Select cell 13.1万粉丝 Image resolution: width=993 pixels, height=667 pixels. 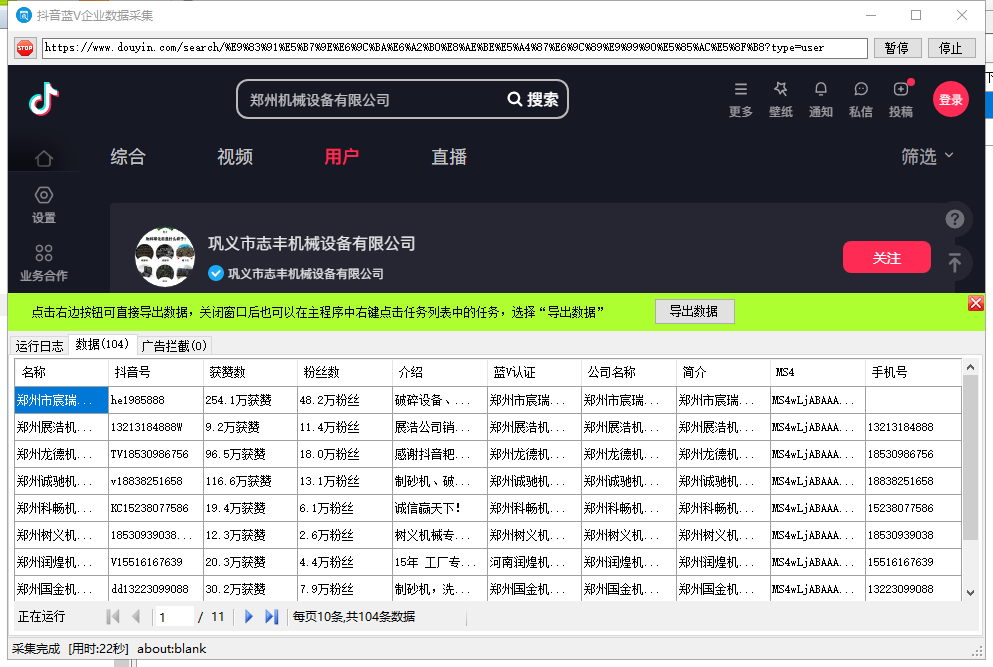(x=345, y=481)
